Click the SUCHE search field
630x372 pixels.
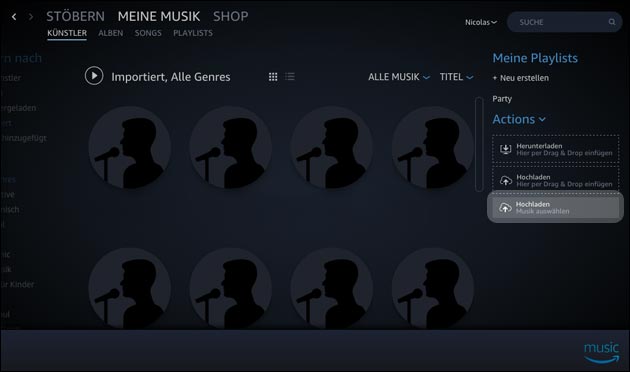click(564, 22)
